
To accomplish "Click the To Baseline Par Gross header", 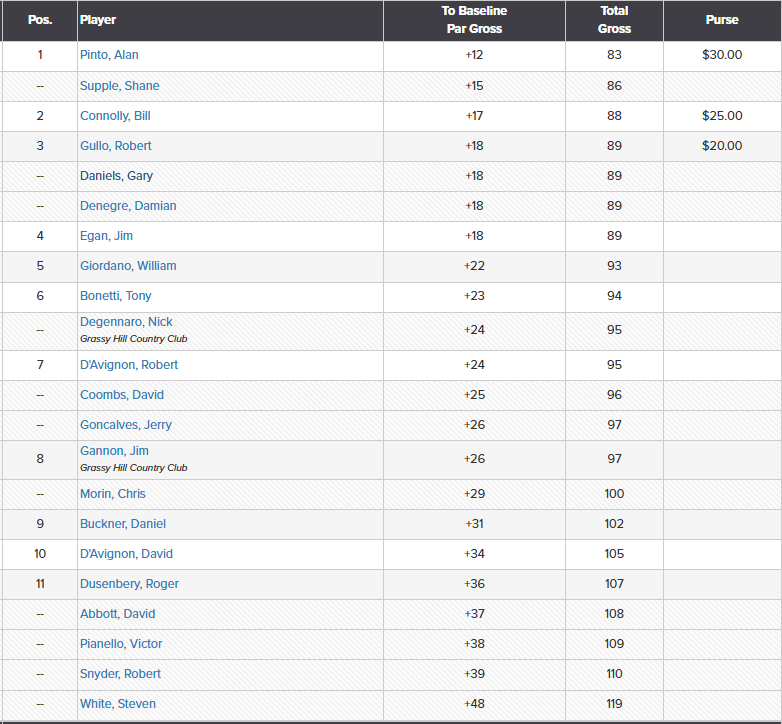I will coord(474,20).
